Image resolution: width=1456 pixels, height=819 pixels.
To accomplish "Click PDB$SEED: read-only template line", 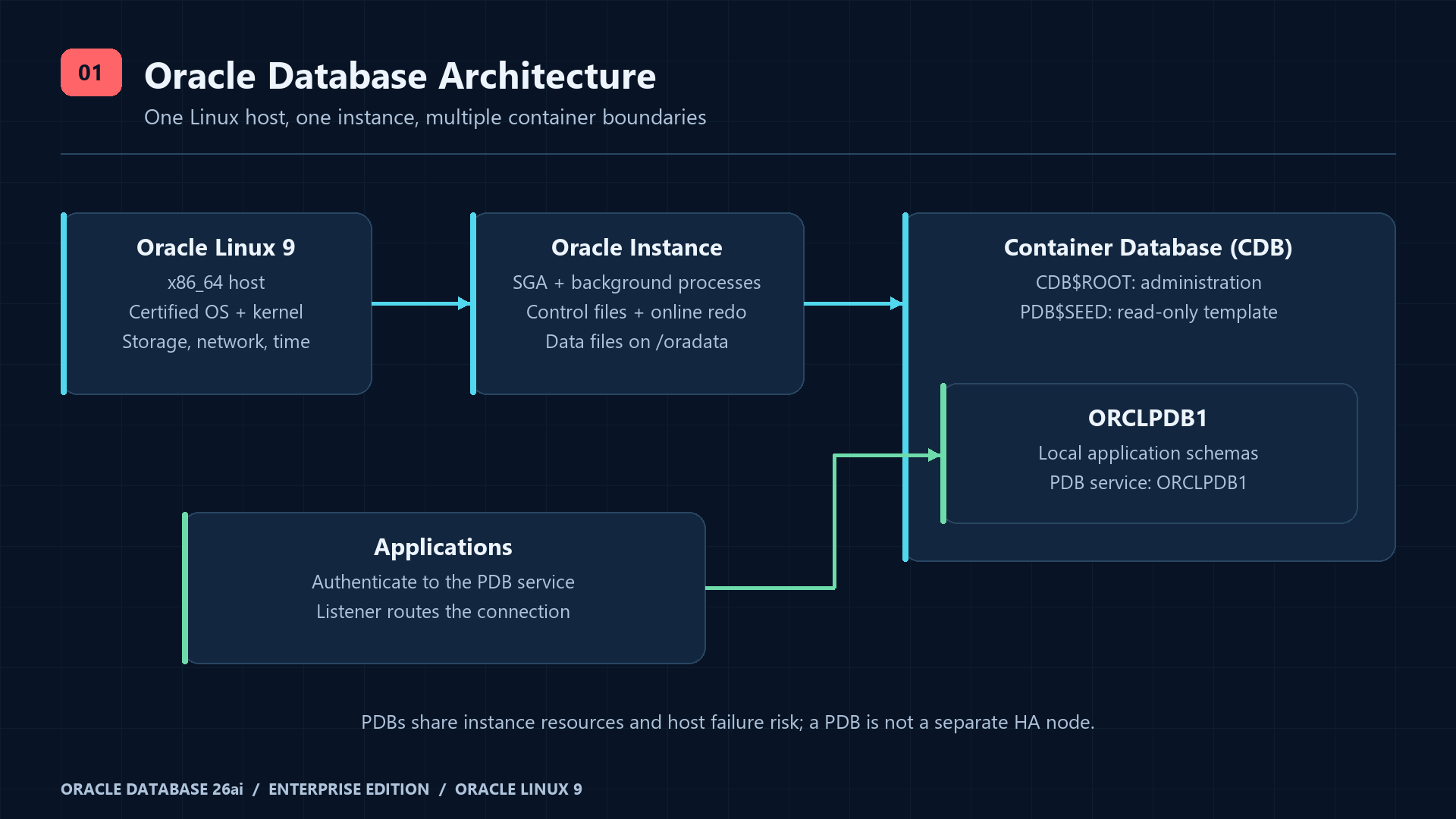I will click(1148, 312).
